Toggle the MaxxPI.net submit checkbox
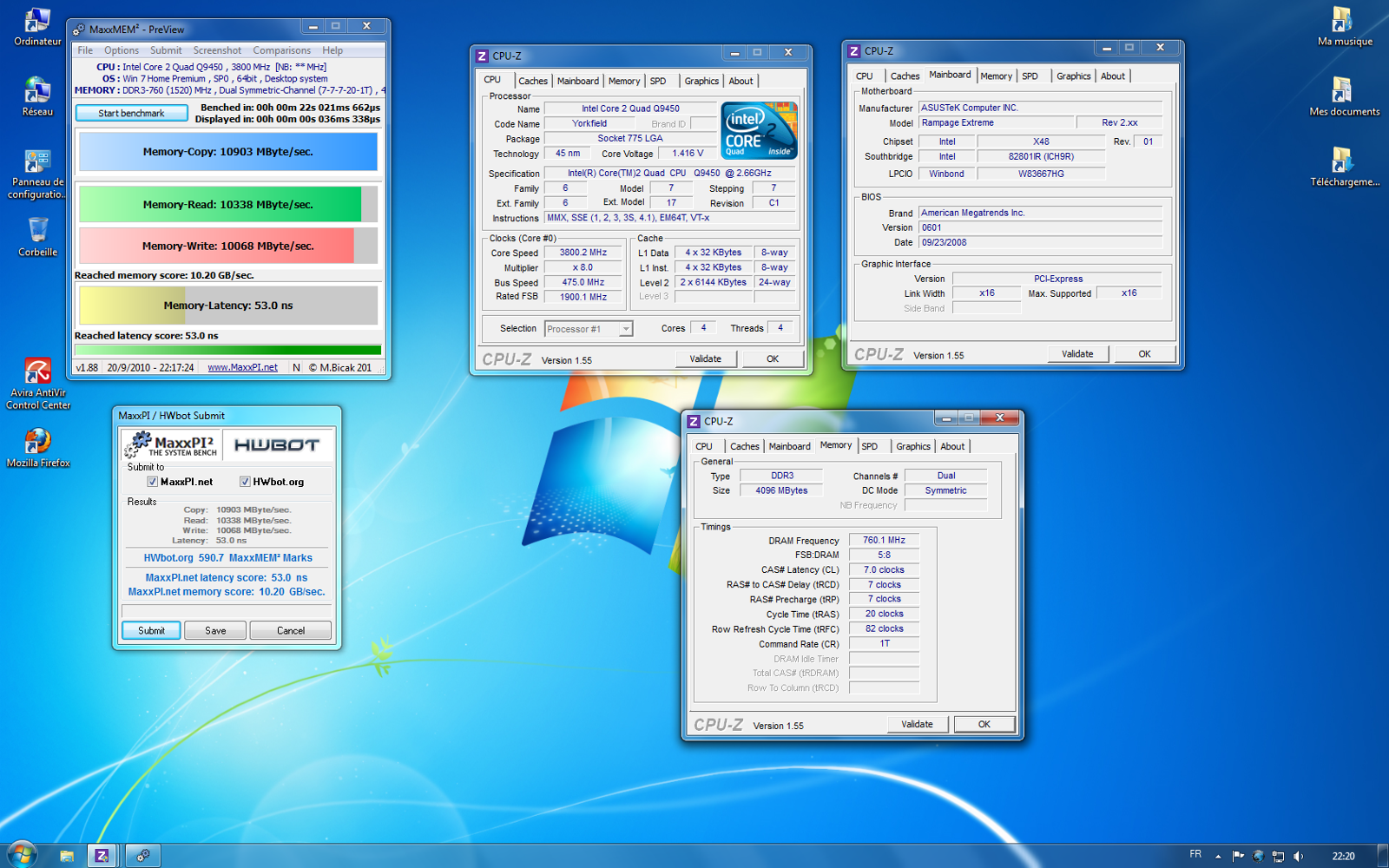The width and height of the screenshot is (1389, 868). click(152, 482)
